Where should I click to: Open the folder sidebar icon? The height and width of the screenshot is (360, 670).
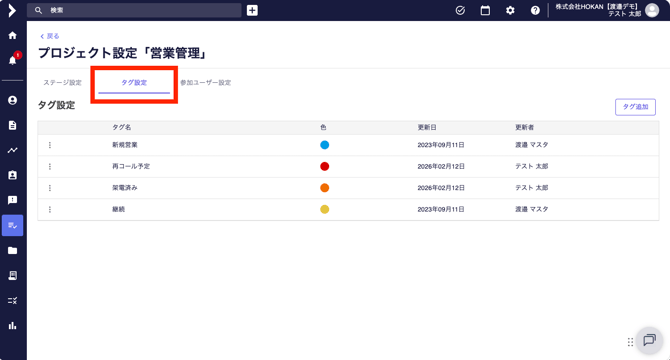[12, 250]
